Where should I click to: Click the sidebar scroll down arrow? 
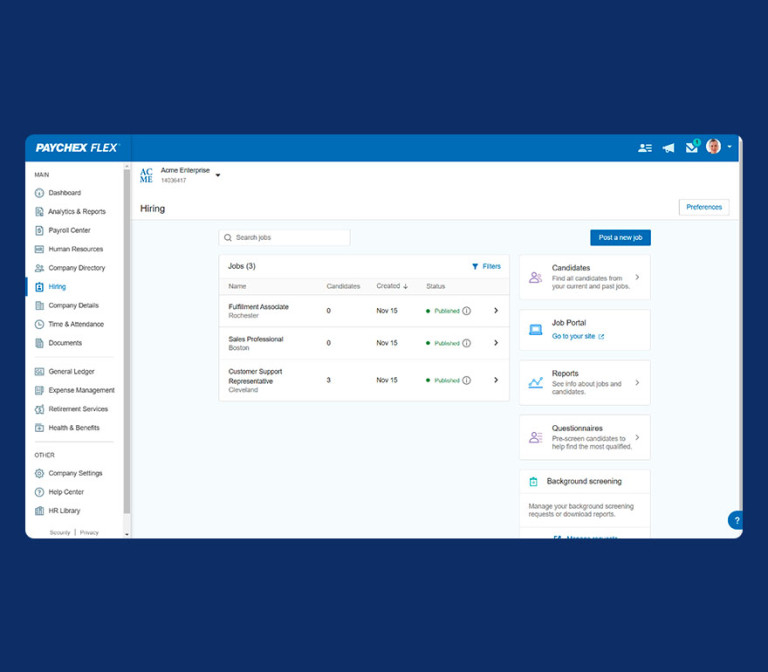pos(127,534)
